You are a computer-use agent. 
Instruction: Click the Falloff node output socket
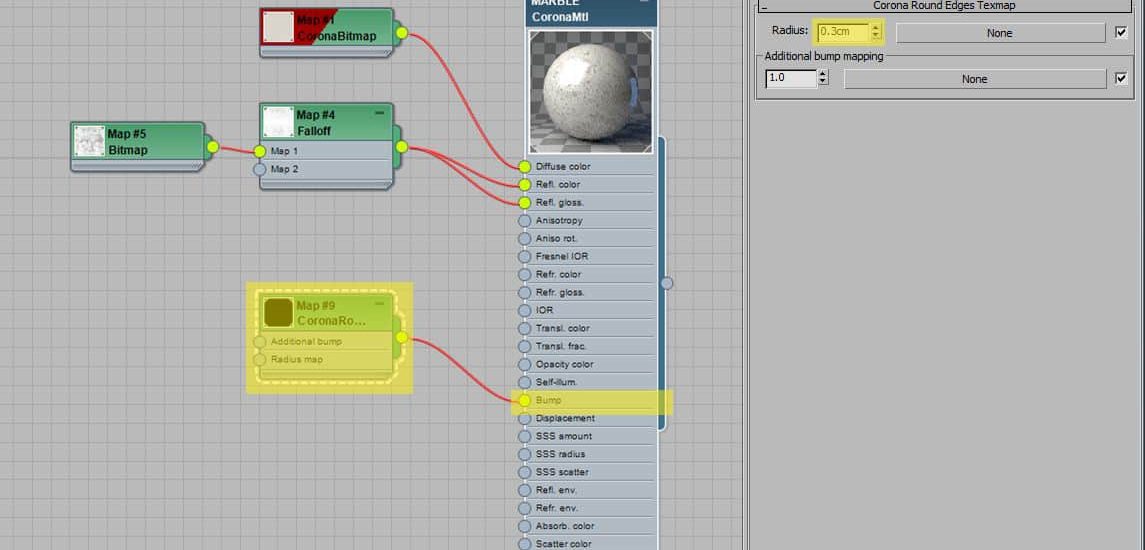401,147
